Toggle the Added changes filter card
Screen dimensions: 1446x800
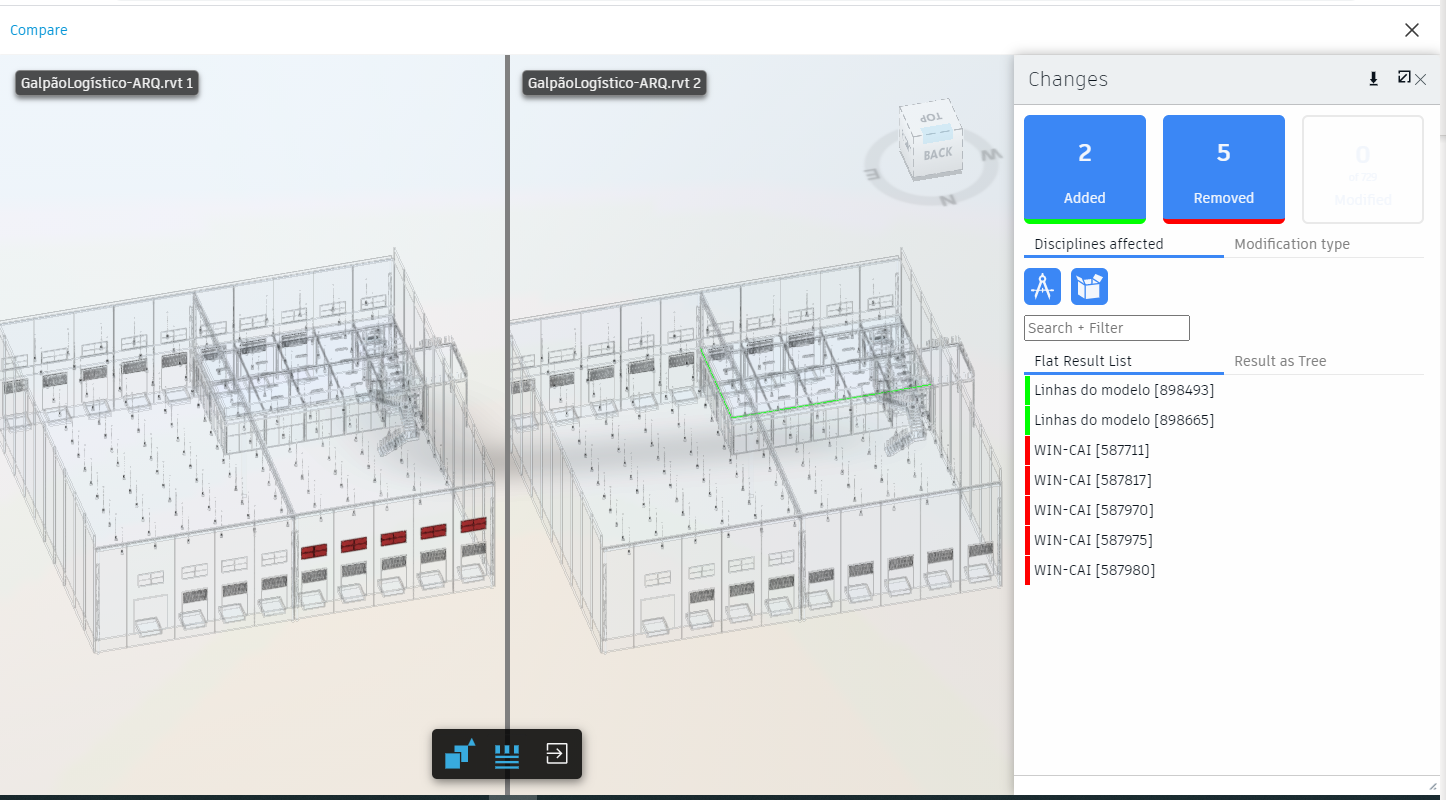1084,168
